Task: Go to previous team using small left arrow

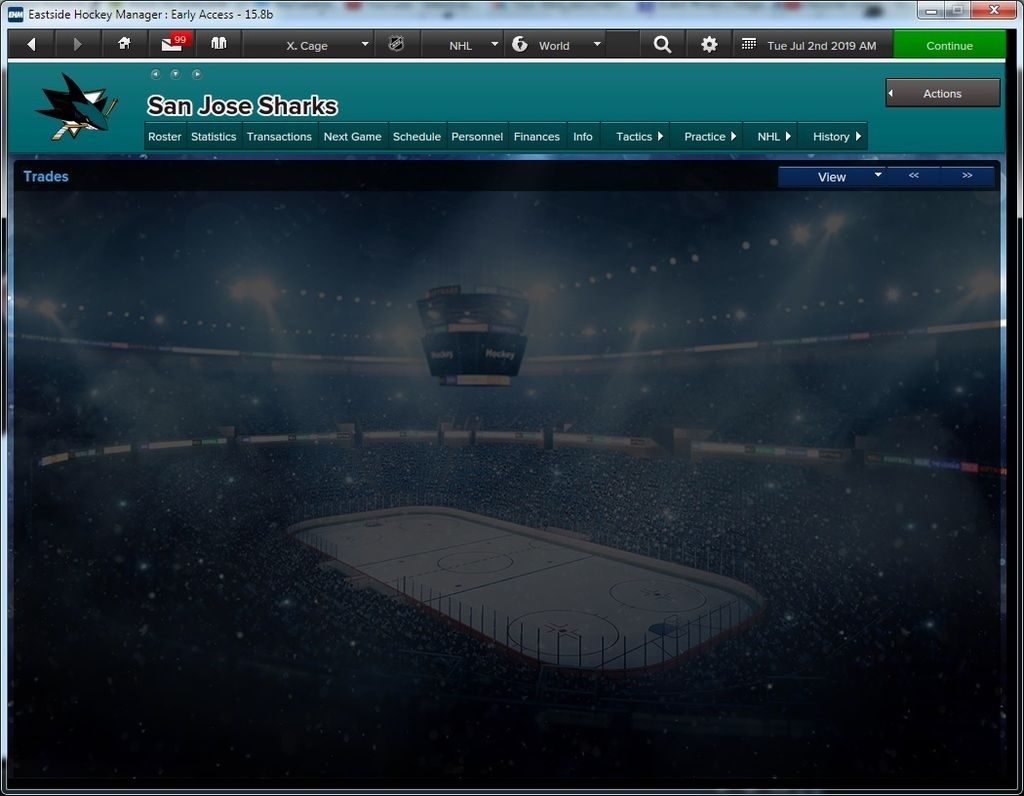Action: pos(155,74)
